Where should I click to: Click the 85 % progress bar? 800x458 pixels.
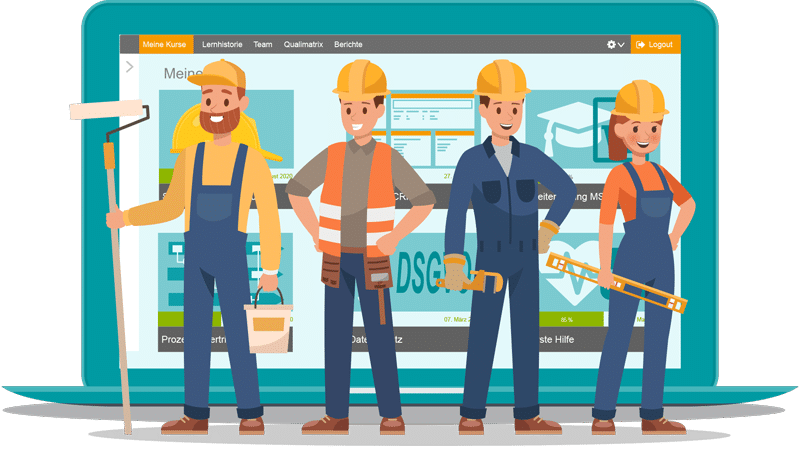[x=567, y=319]
